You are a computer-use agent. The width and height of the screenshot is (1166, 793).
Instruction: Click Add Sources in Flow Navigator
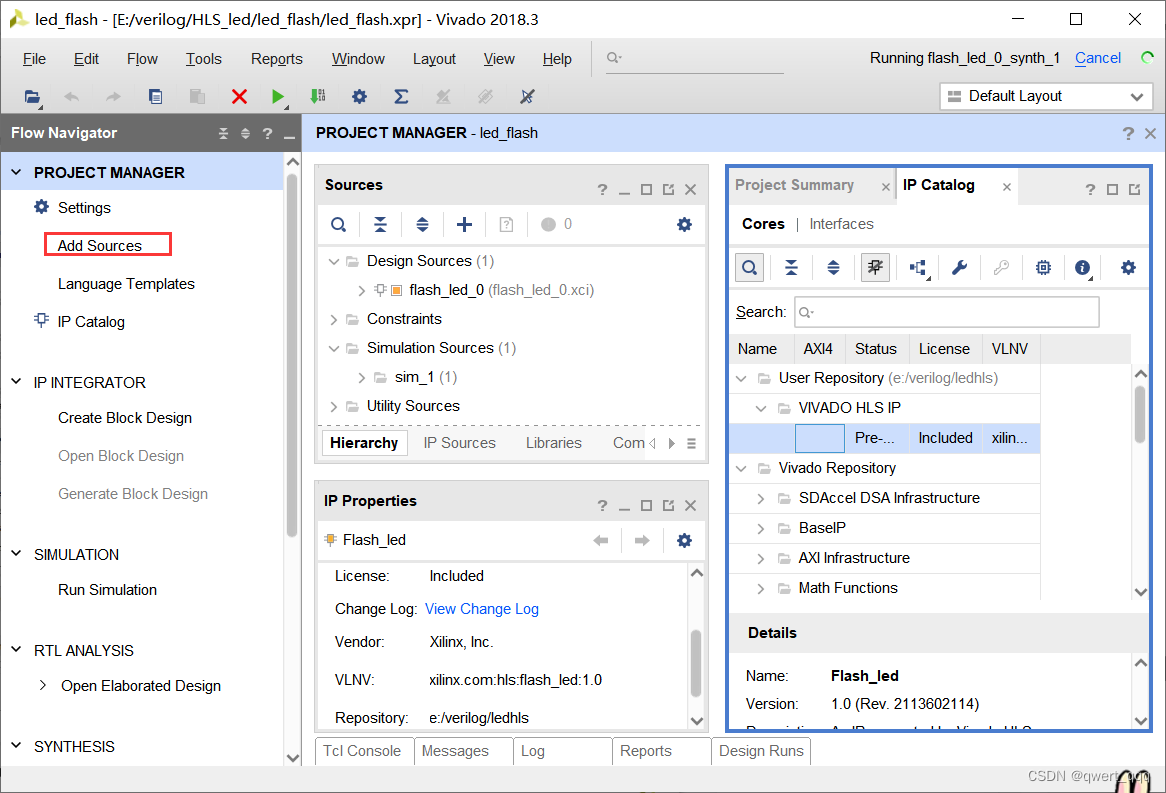coord(100,245)
